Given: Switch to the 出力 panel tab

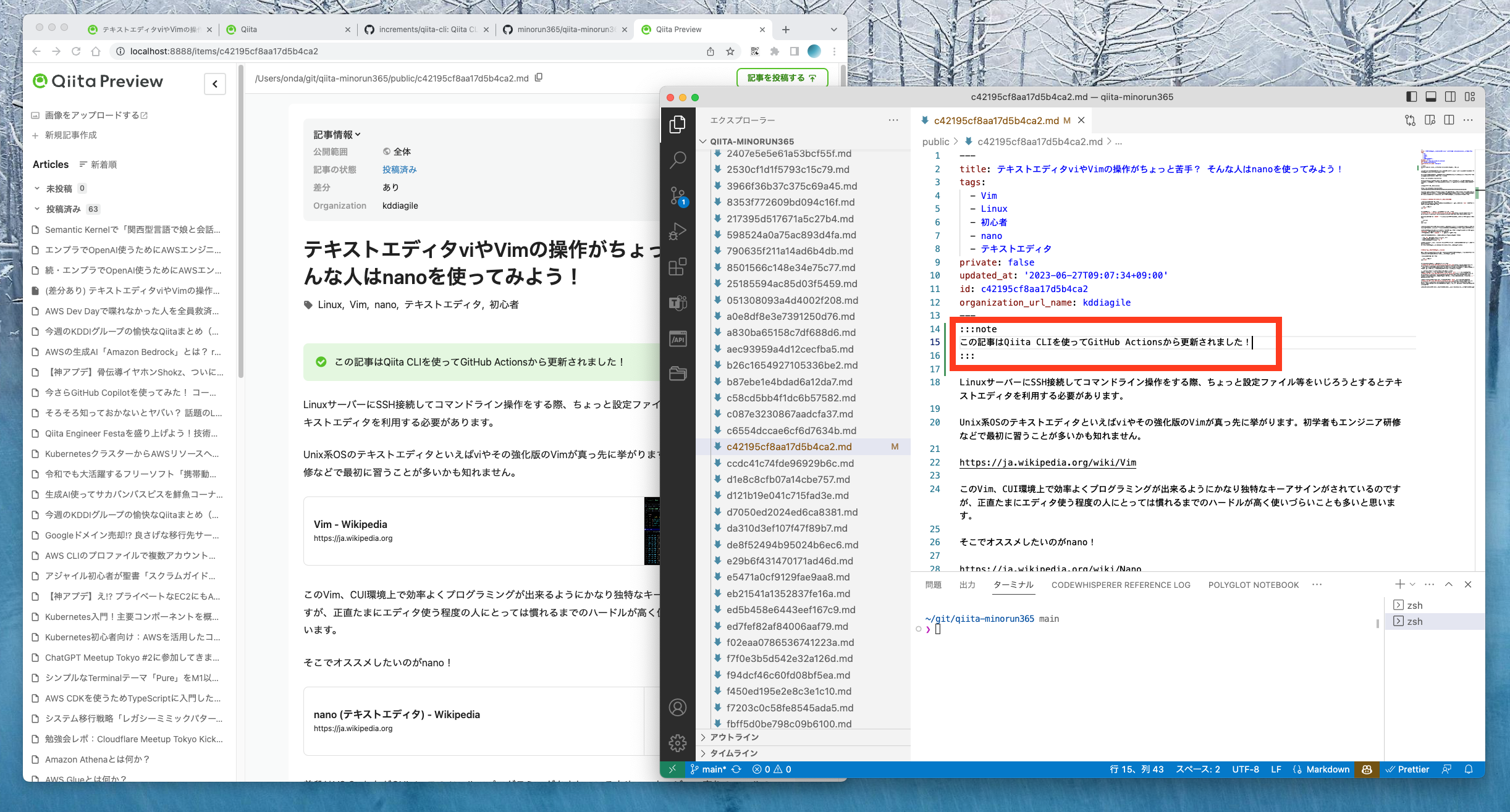Looking at the screenshot, I should [967, 585].
